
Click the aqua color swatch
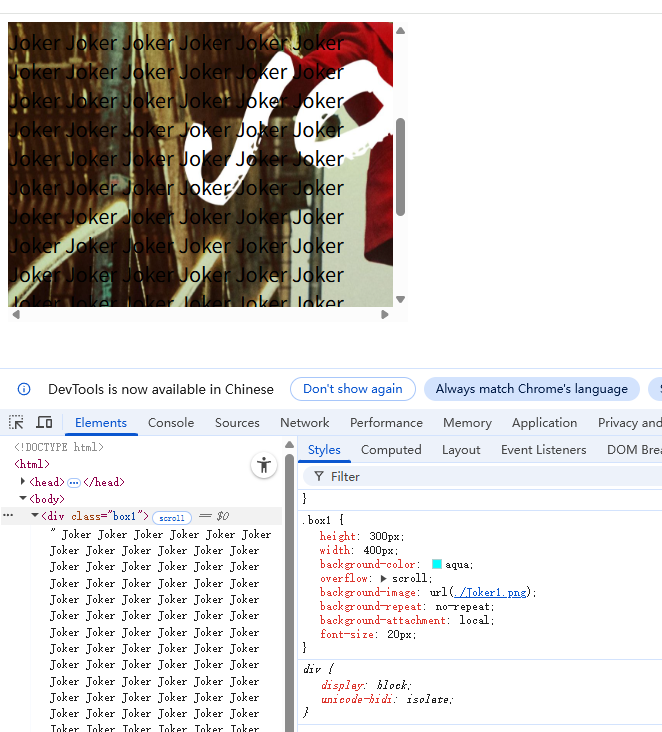(x=437, y=564)
